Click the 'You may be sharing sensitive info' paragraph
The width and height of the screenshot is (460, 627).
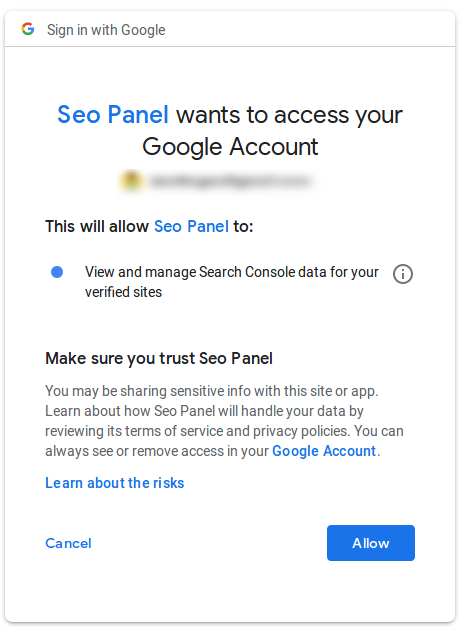(224, 421)
